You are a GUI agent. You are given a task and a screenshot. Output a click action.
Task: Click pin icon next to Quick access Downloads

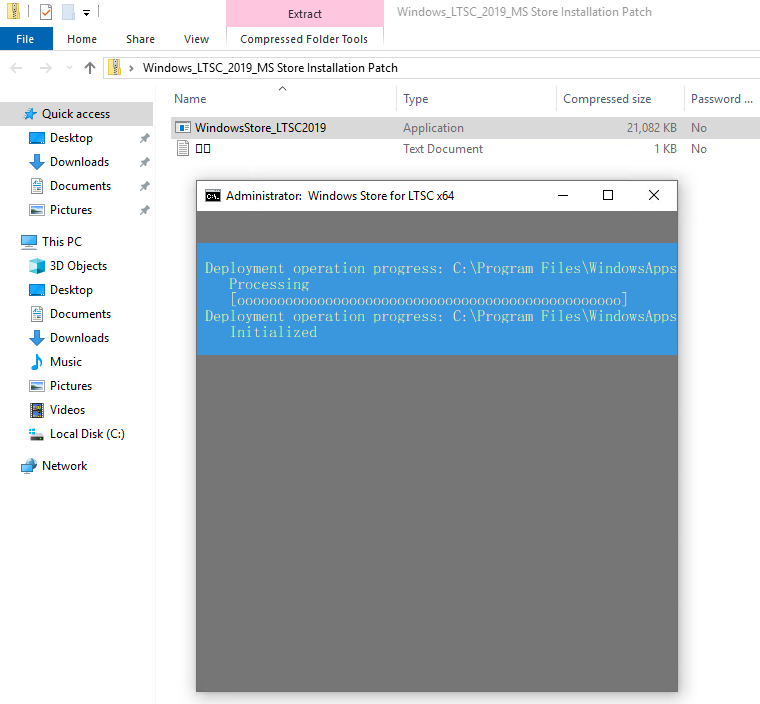click(144, 162)
